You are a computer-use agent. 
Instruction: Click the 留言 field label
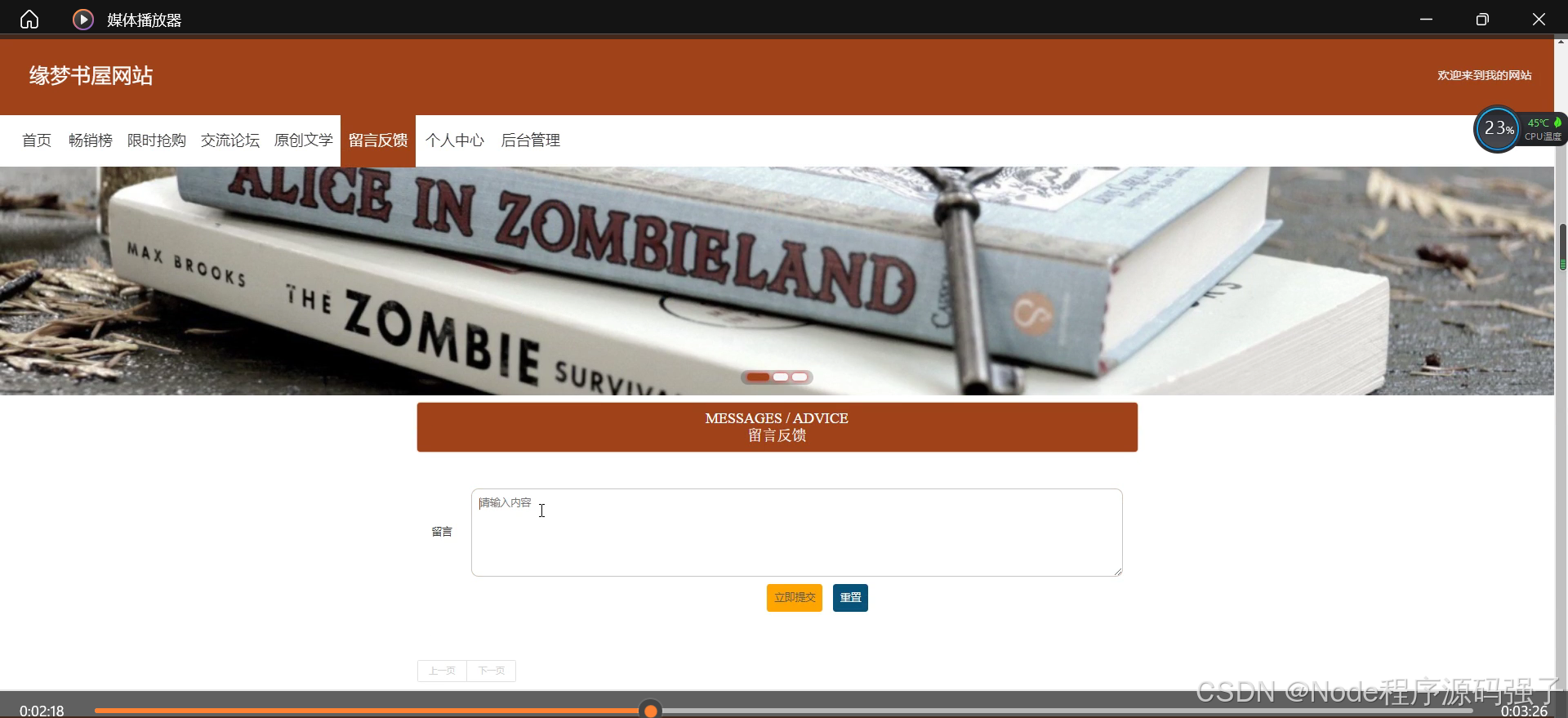point(442,532)
